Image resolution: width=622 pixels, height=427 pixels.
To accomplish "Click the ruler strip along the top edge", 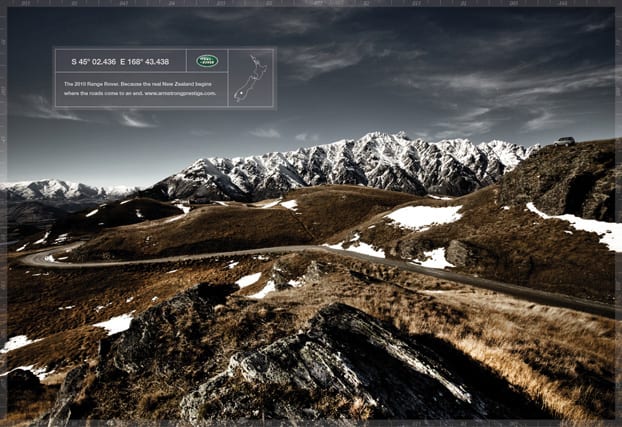I will click(x=311, y=3).
